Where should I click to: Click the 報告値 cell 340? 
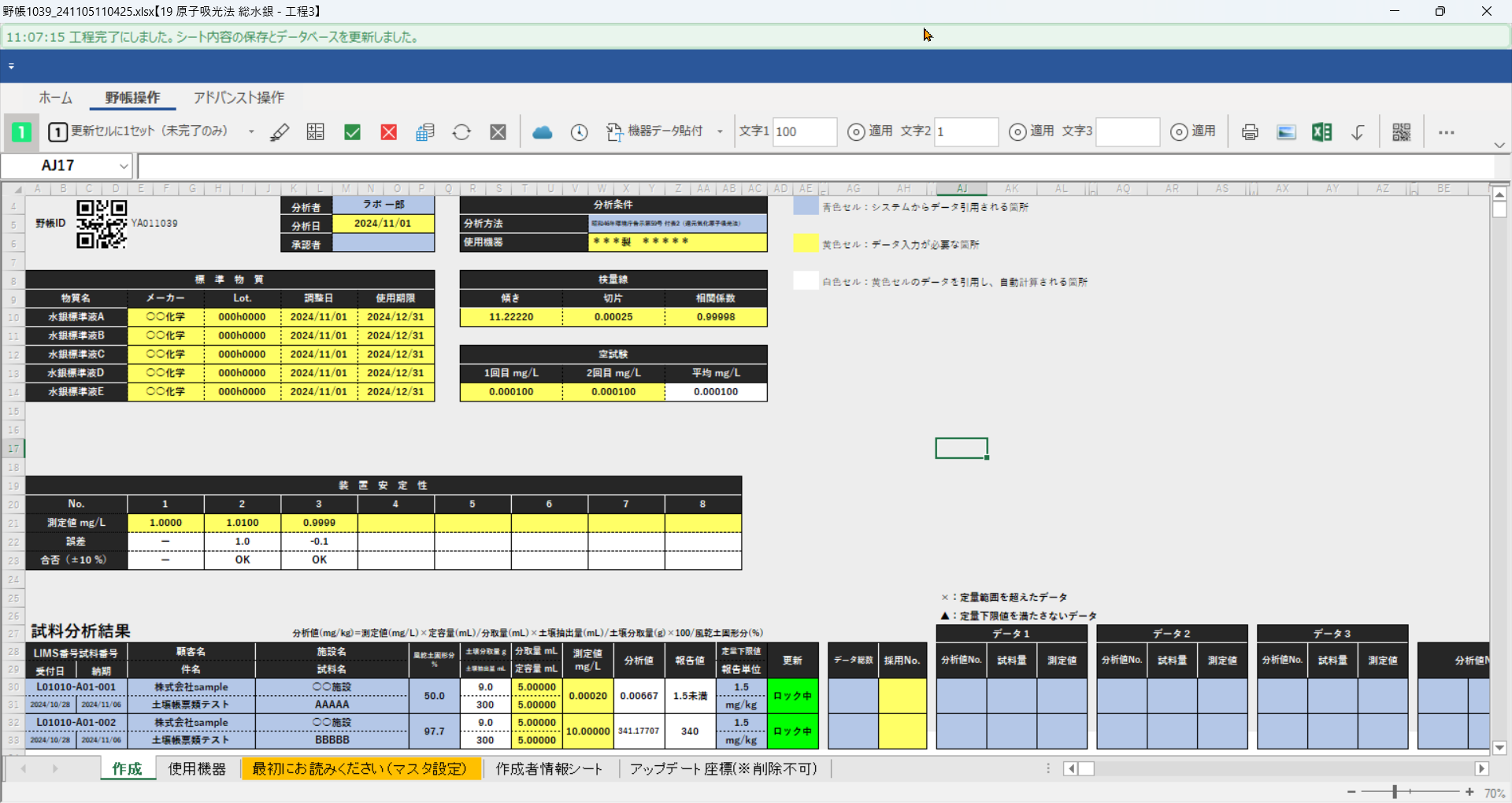pos(690,731)
